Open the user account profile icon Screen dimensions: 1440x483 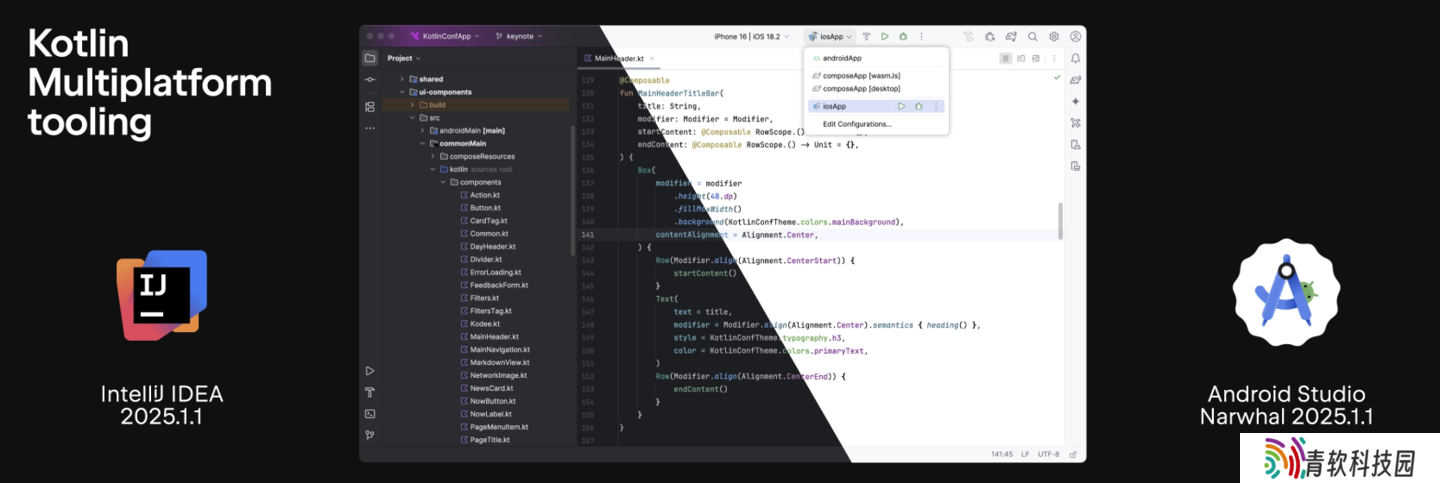1075,37
